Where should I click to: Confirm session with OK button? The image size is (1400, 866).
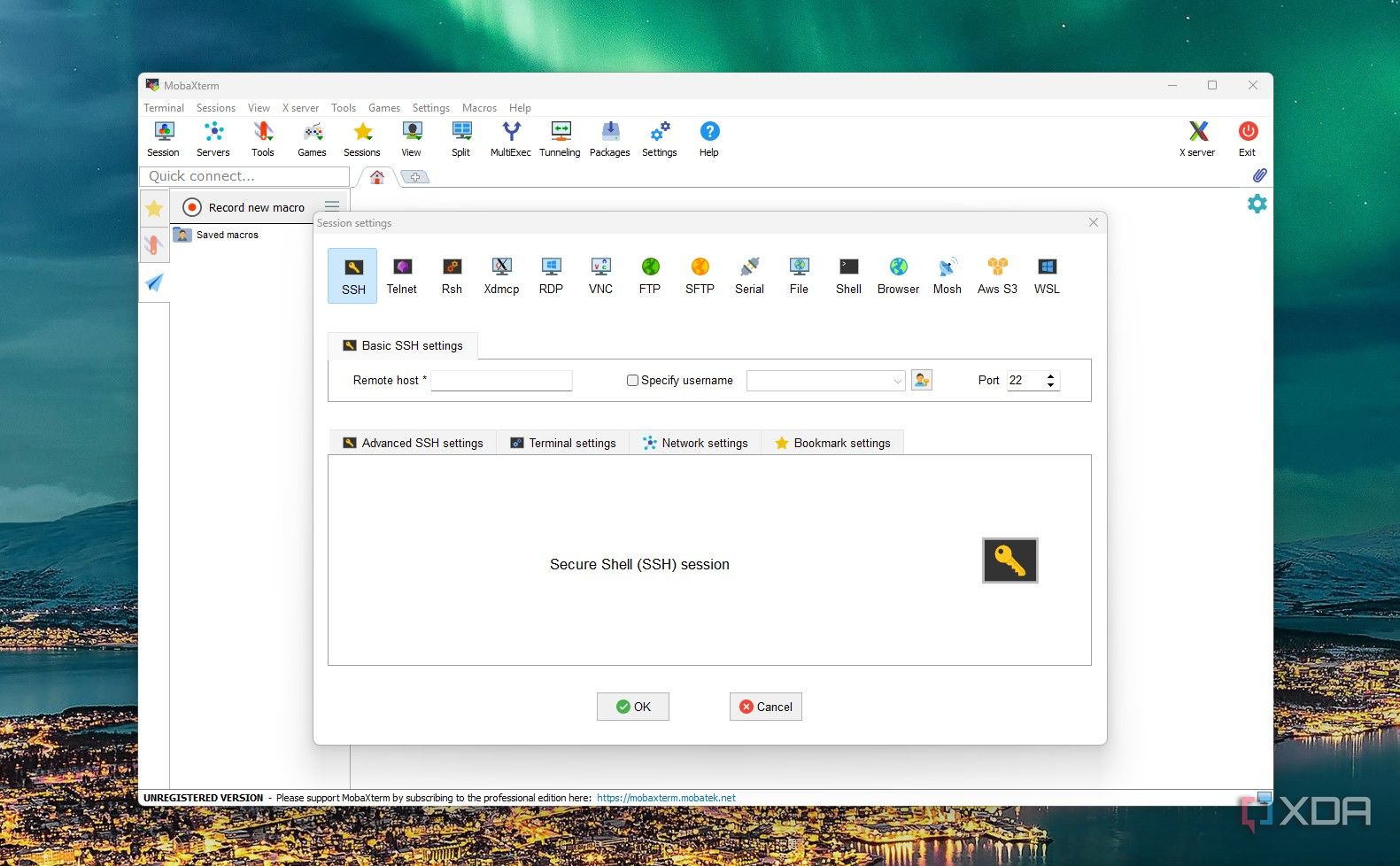pyautogui.click(x=632, y=707)
